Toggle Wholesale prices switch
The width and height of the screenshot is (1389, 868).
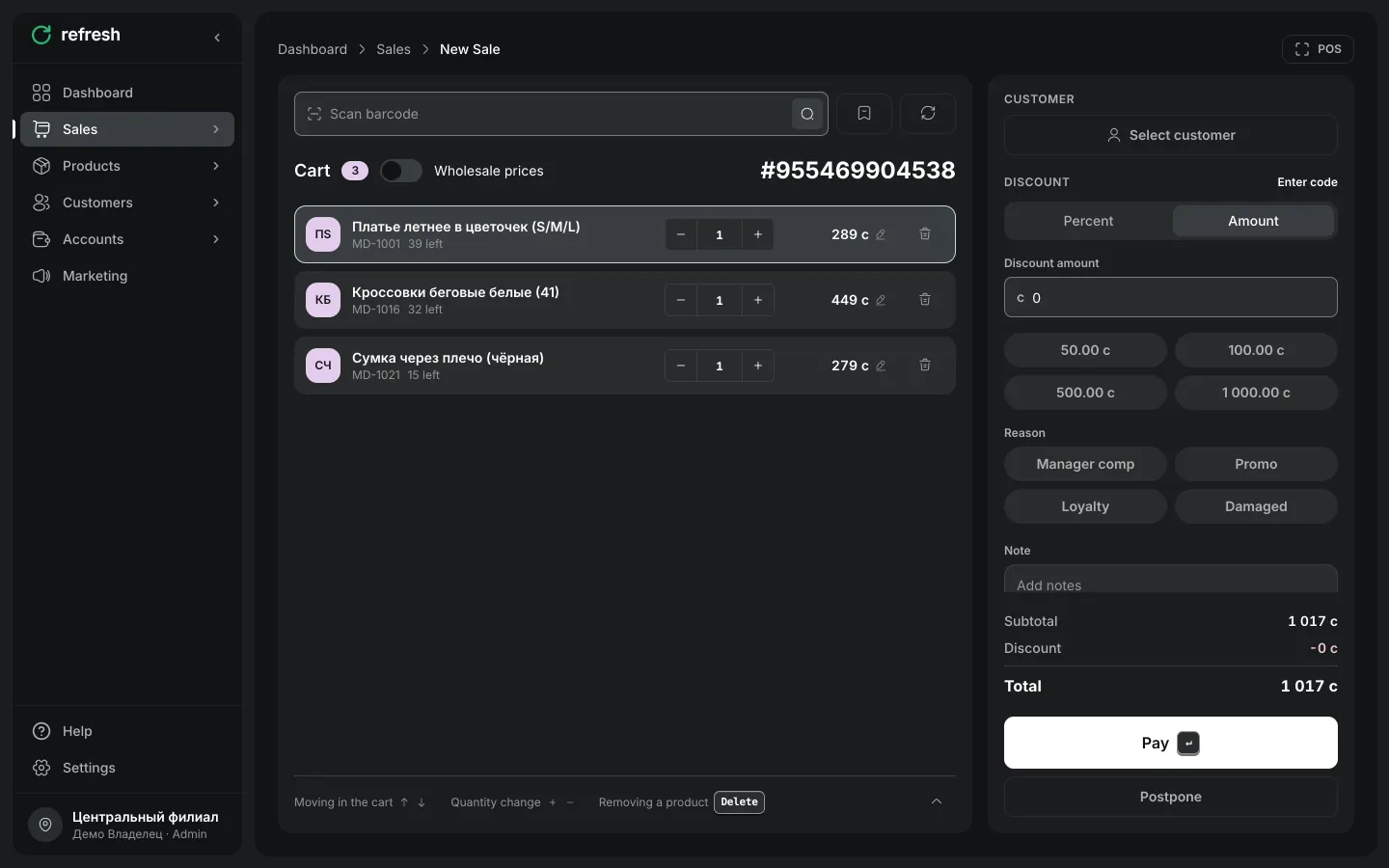tap(401, 171)
